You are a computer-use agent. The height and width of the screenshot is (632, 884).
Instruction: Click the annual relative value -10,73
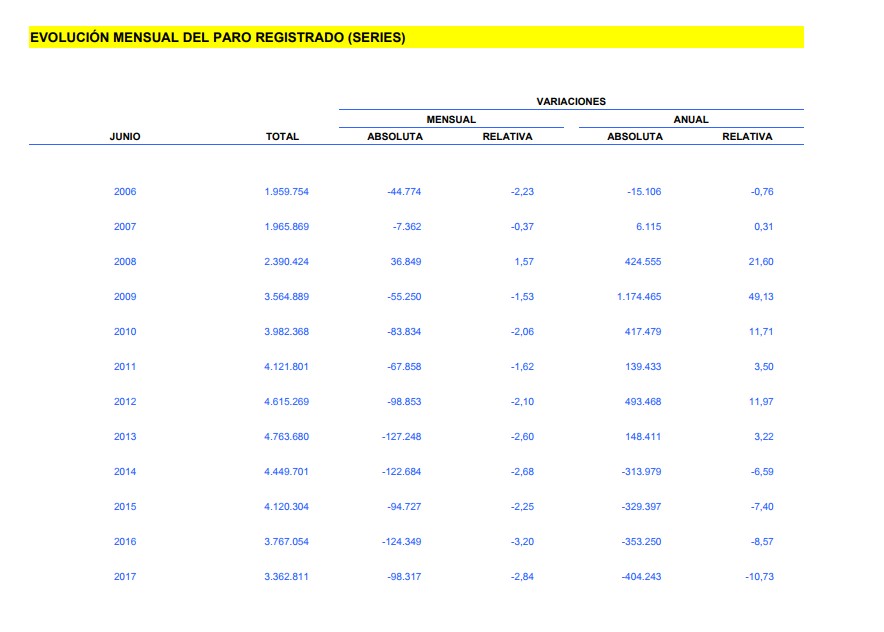pyautogui.click(x=759, y=577)
